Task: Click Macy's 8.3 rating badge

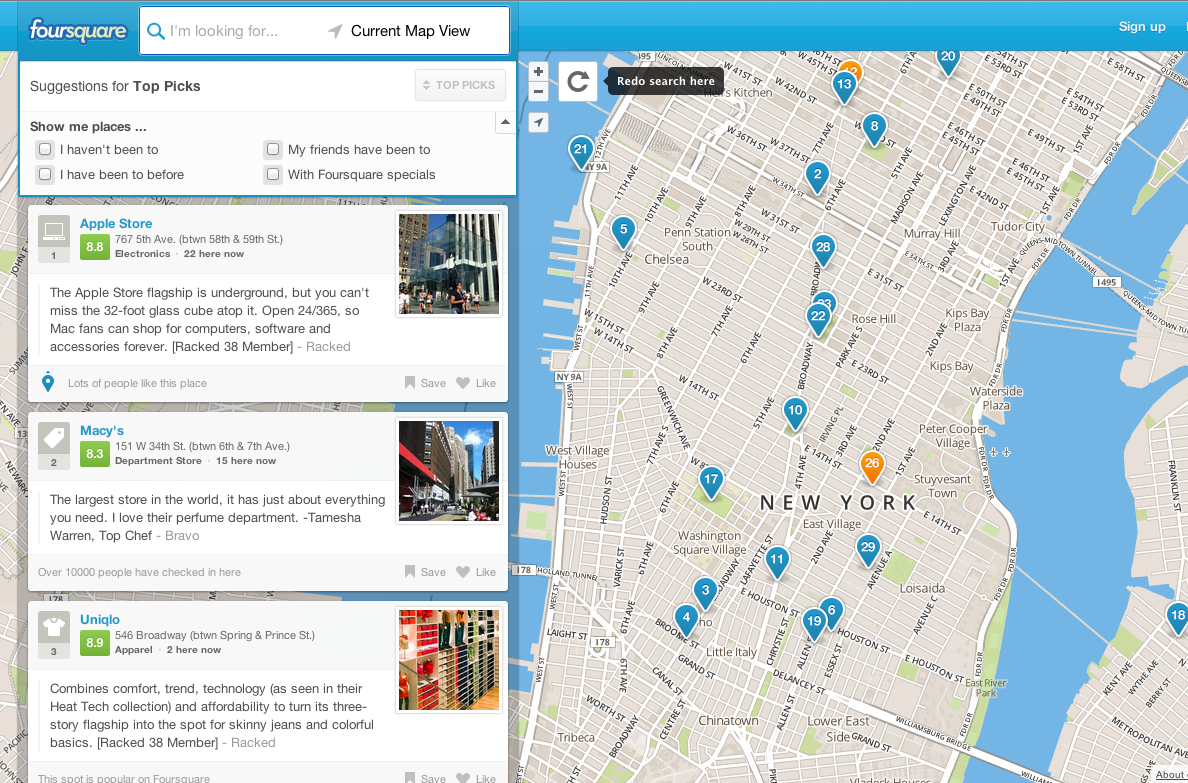Action: click(x=95, y=454)
